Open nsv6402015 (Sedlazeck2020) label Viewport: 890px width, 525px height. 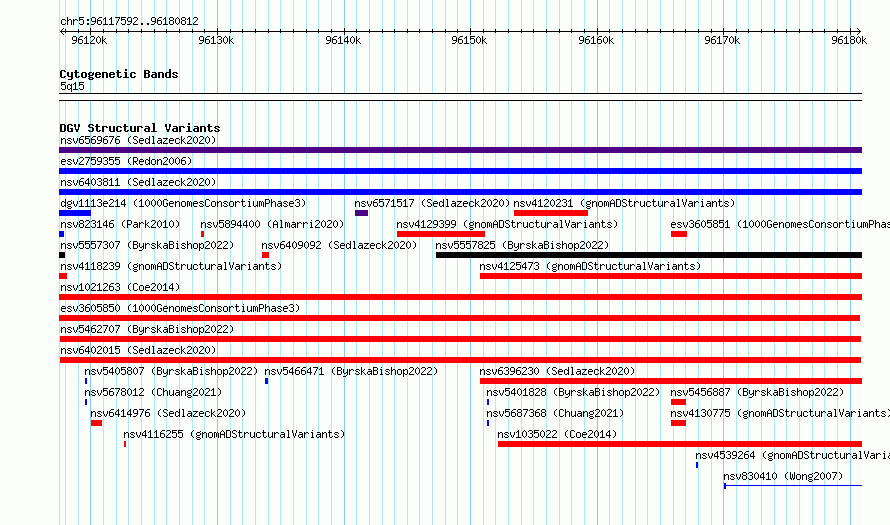tap(138, 350)
